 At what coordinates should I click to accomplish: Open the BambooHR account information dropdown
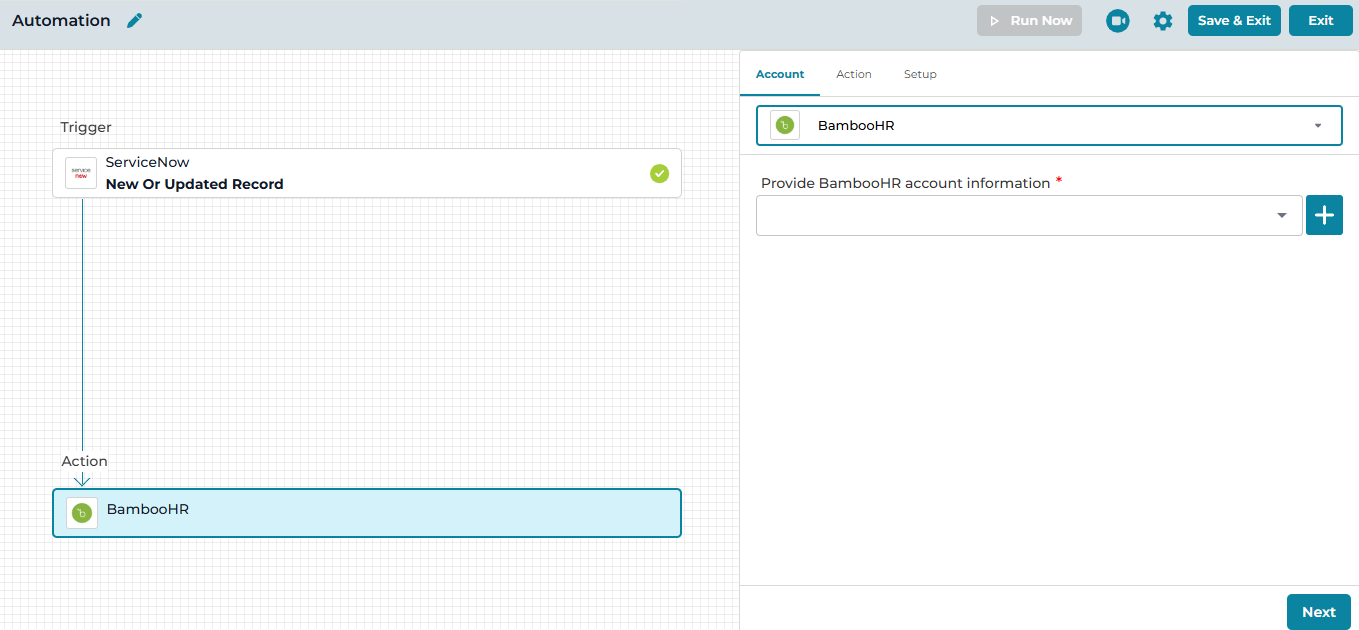point(1029,215)
